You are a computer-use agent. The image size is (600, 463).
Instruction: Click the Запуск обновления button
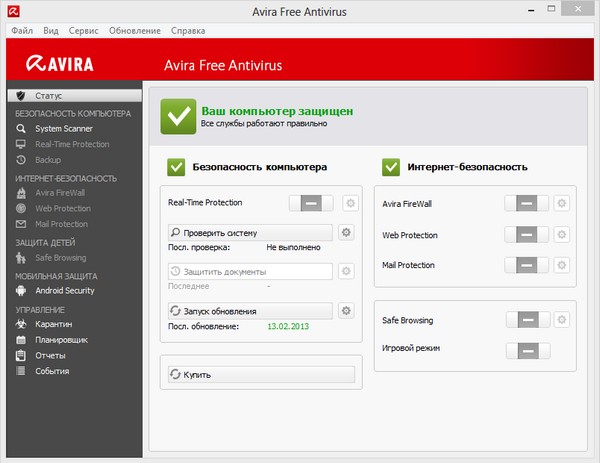click(x=248, y=311)
